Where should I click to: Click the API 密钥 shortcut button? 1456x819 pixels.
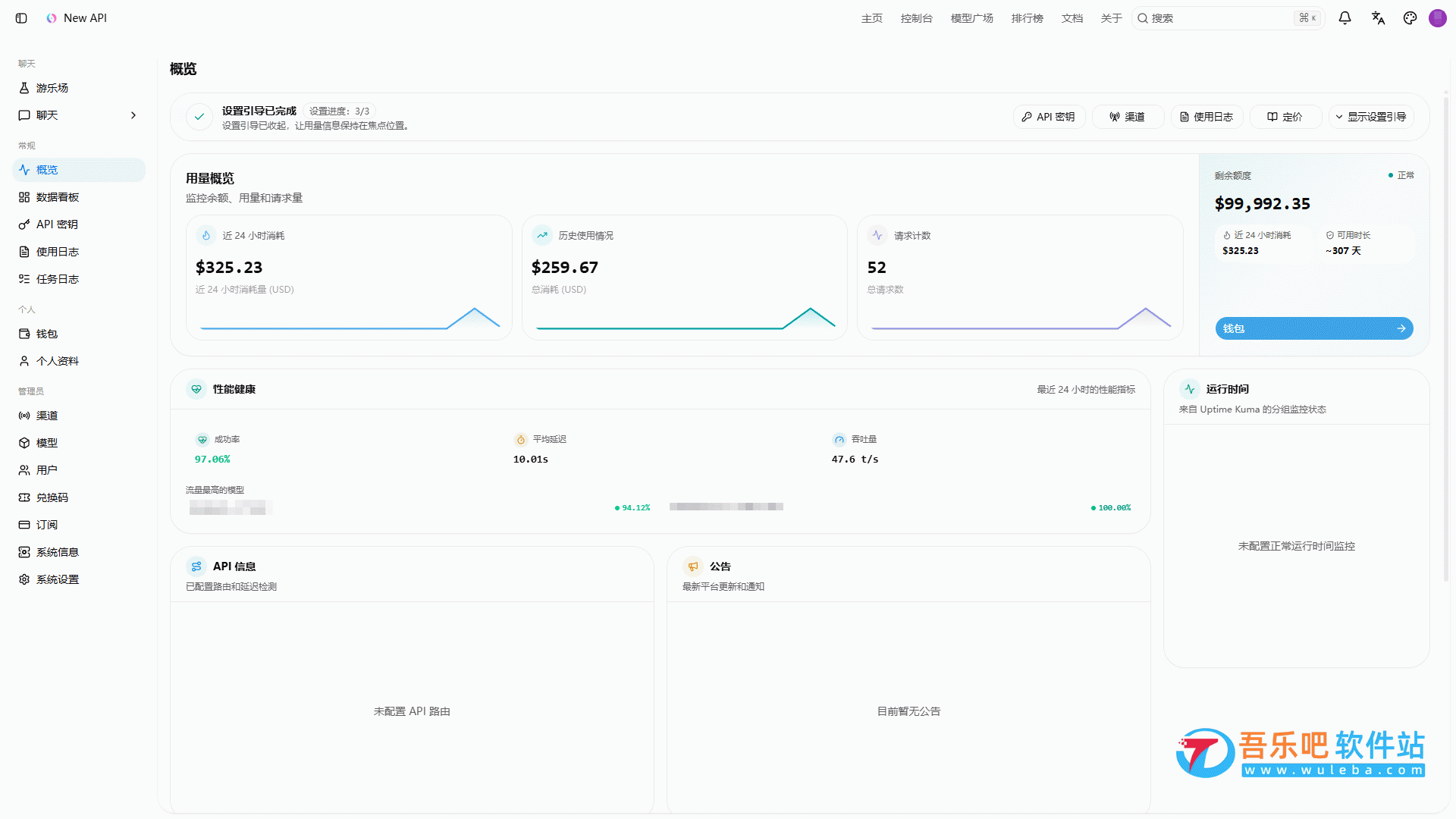(x=1049, y=117)
